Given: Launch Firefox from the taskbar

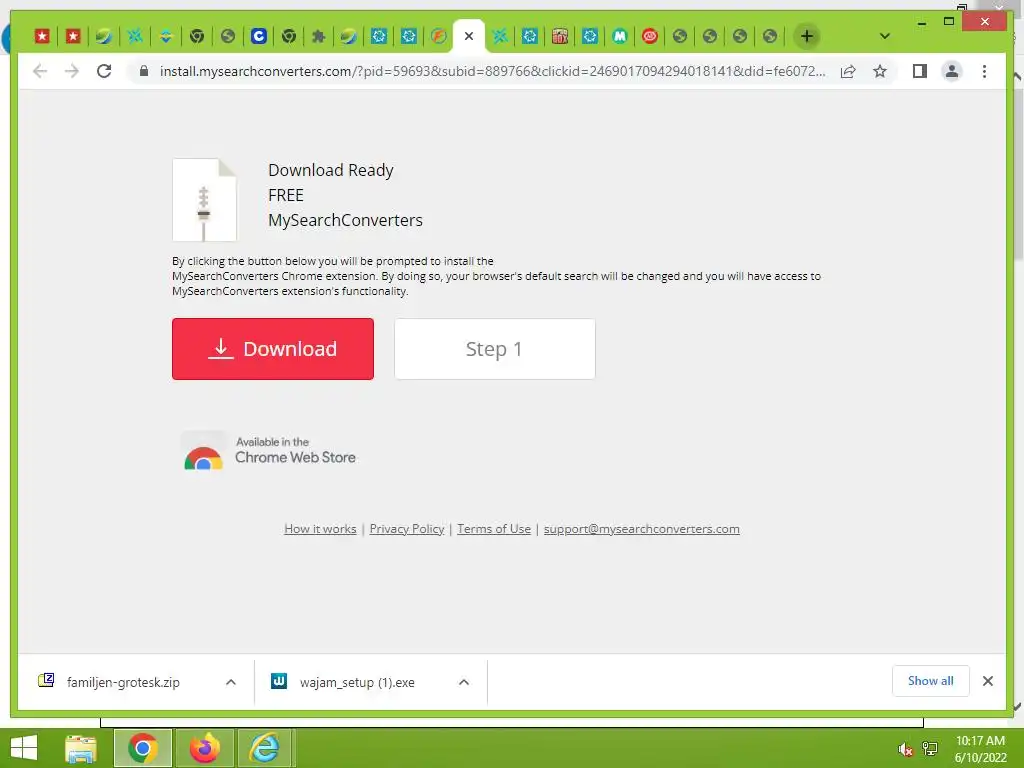Looking at the screenshot, I should tap(204, 748).
